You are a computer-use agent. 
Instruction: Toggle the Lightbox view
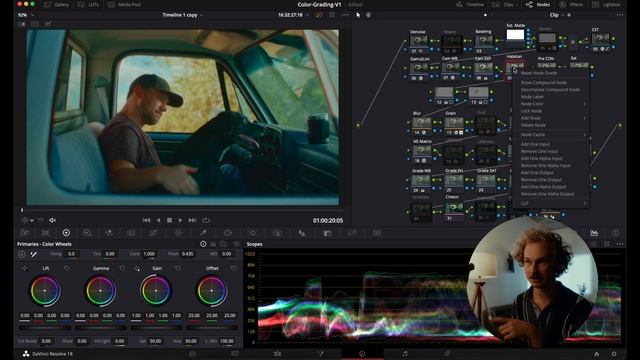tap(607, 4)
